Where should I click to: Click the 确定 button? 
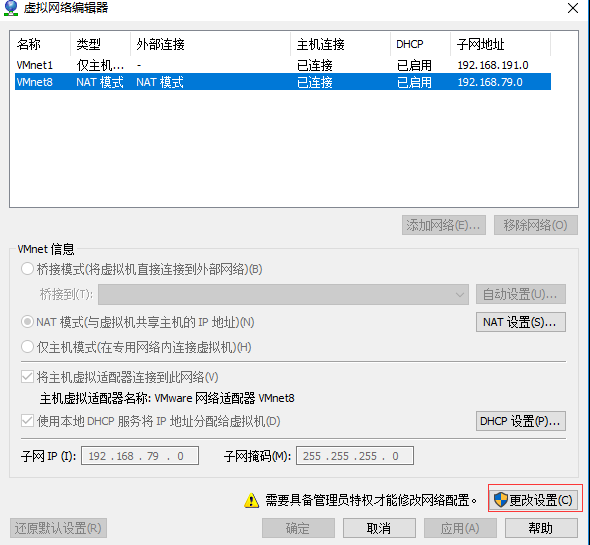pyautogui.click(x=298, y=528)
